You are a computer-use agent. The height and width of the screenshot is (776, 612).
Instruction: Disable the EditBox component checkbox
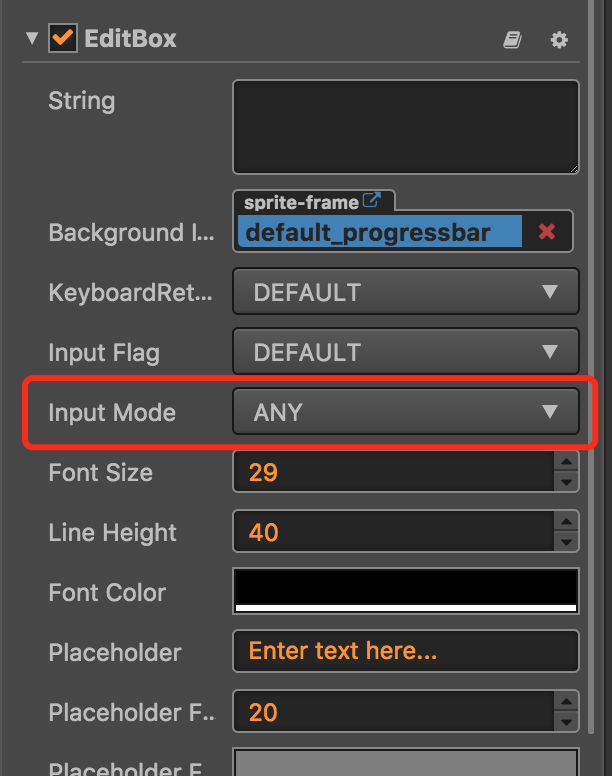[63, 39]
